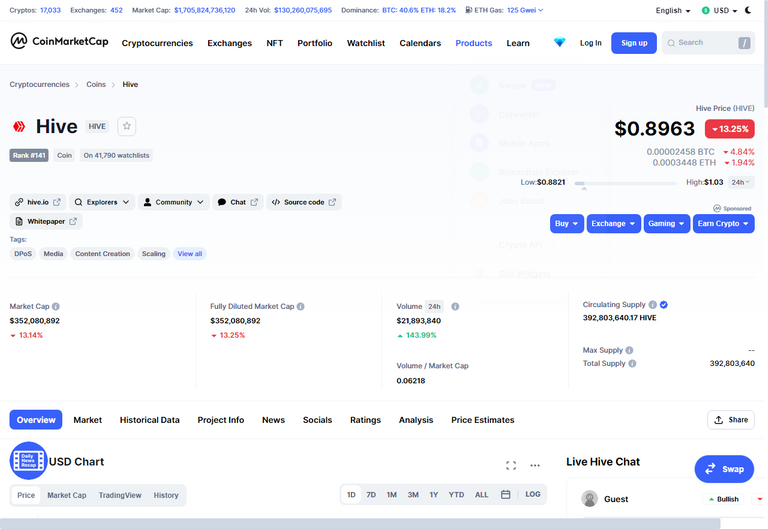The image size is (768, 529).
Task: Click the search magnifier icon
Action: pos(671,43)
